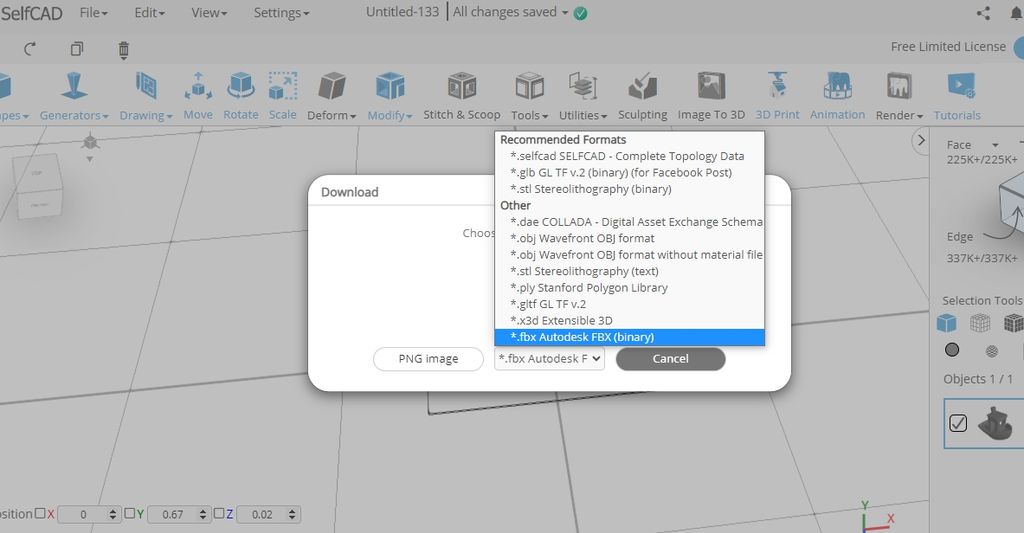Choose *.fbx Autodesk FBX (binary) option

(630, 337)
